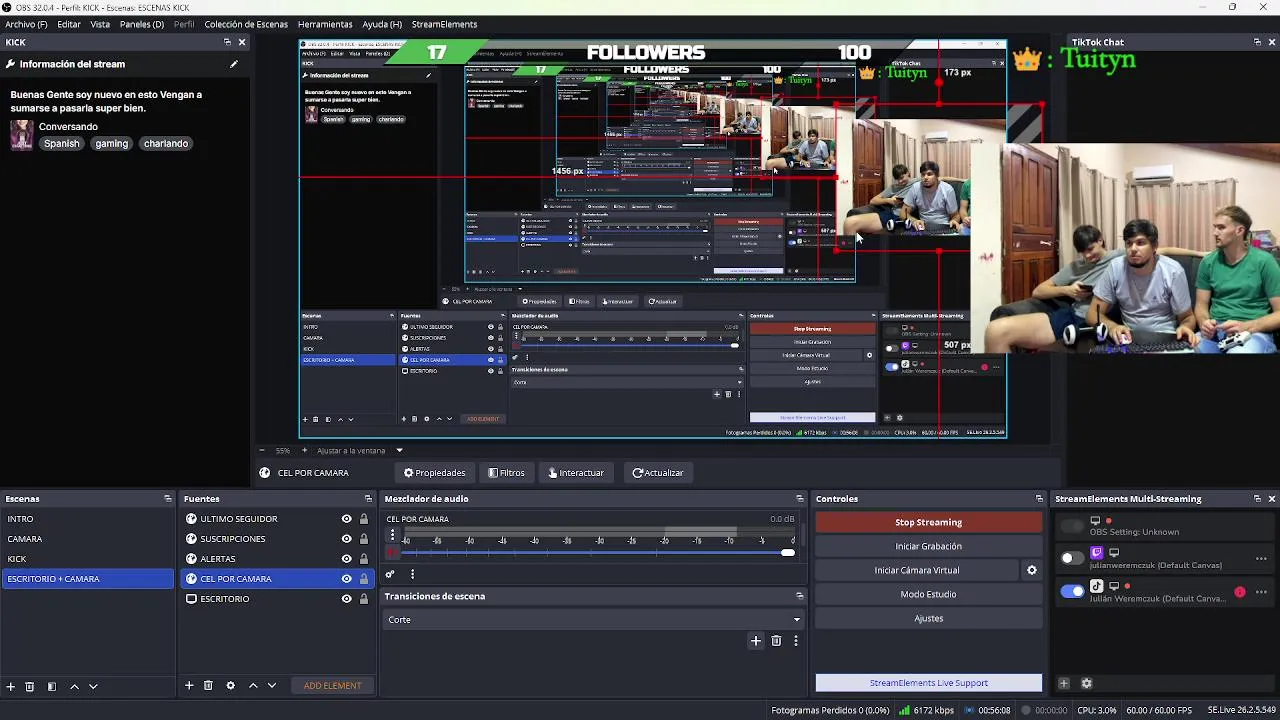This screenshot has width=1280, height=720.
Task: Unlock the ULTIMO SEGUIDOR source
Action: [x=364, y=519]
